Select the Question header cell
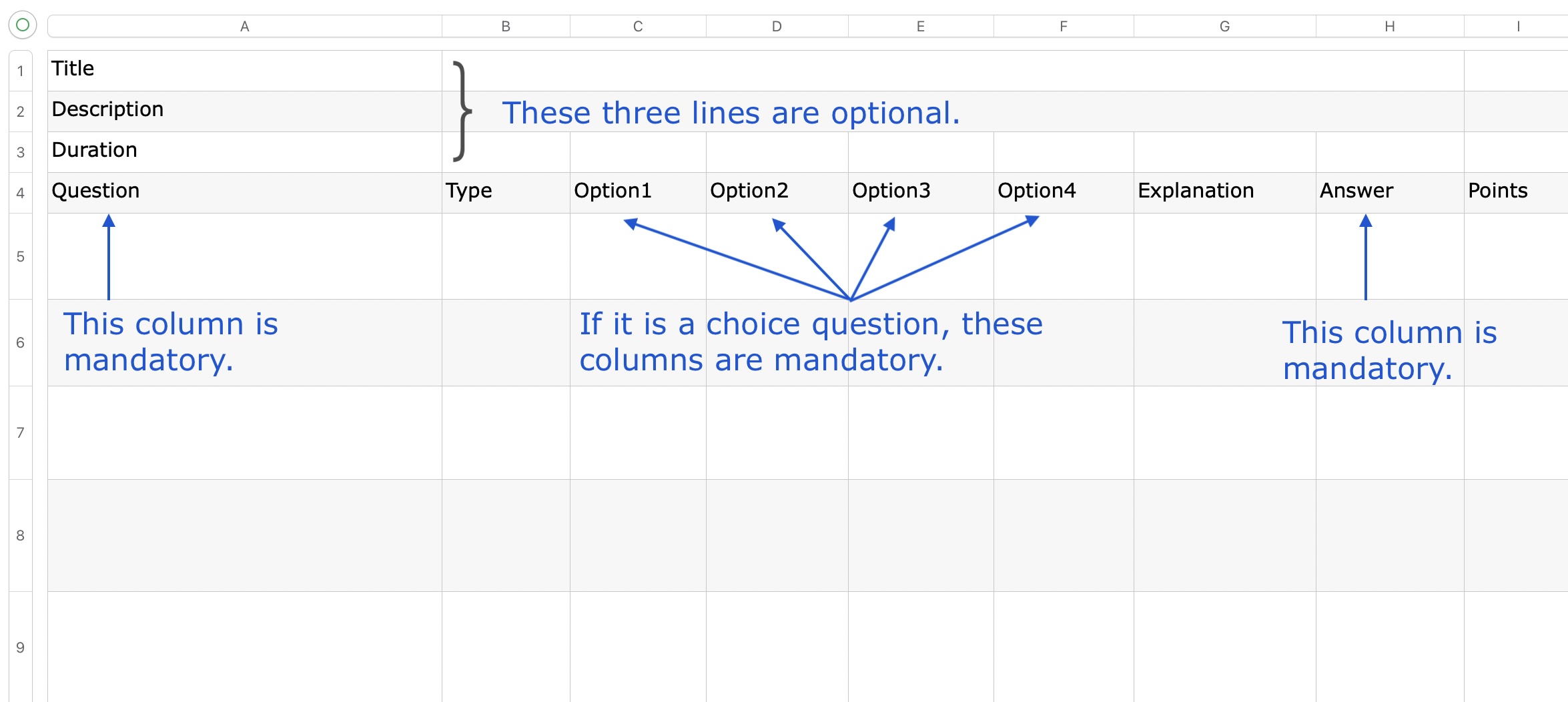Image resolution: width=1568 pixels, height=702 pixels. [244, 192]
